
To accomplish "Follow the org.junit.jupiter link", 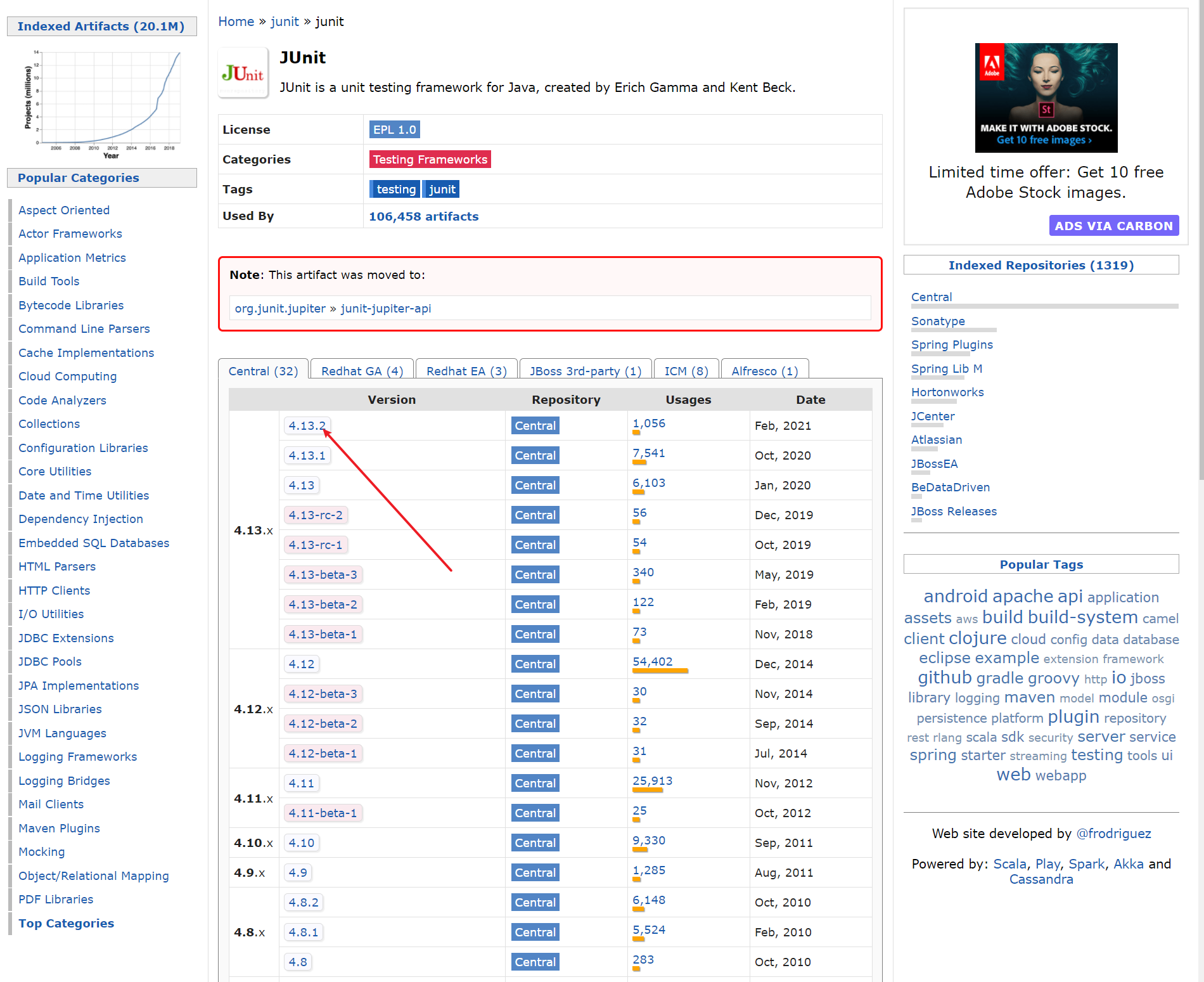I will [280, 308].
